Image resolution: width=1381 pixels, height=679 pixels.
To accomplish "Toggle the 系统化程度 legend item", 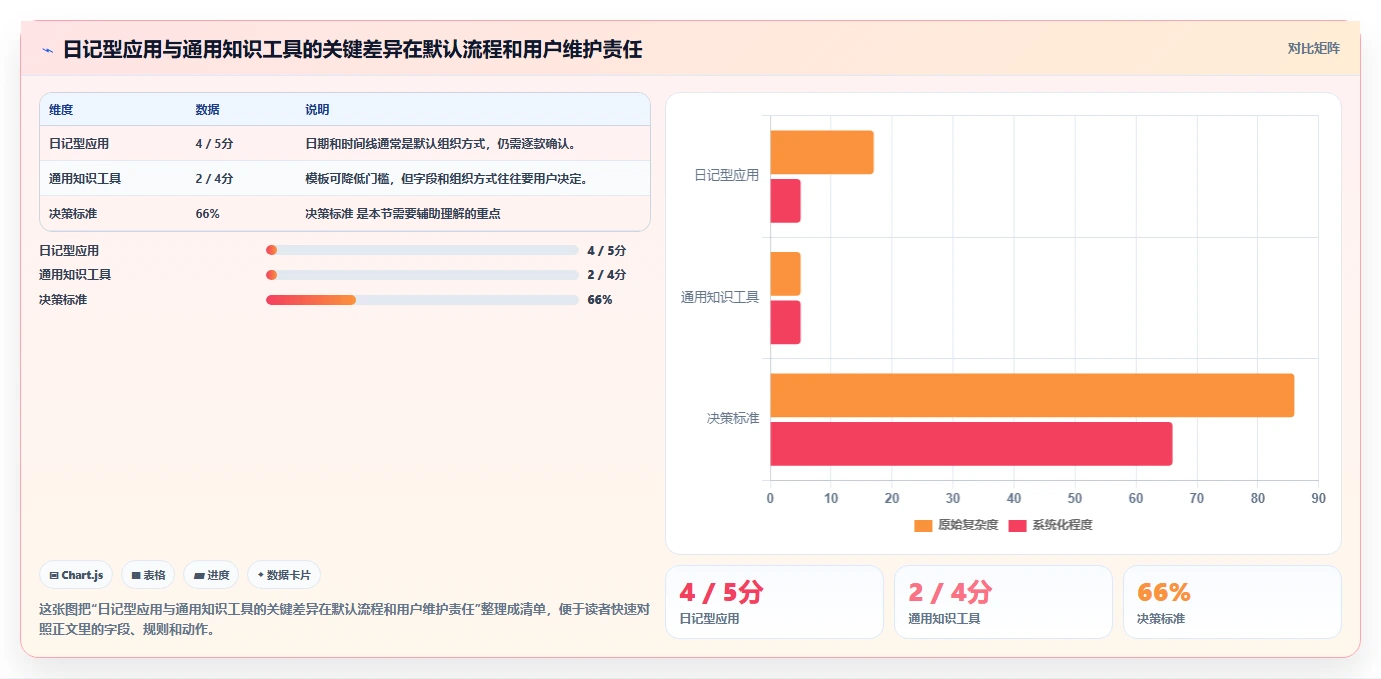I will tap(1050, 525).
